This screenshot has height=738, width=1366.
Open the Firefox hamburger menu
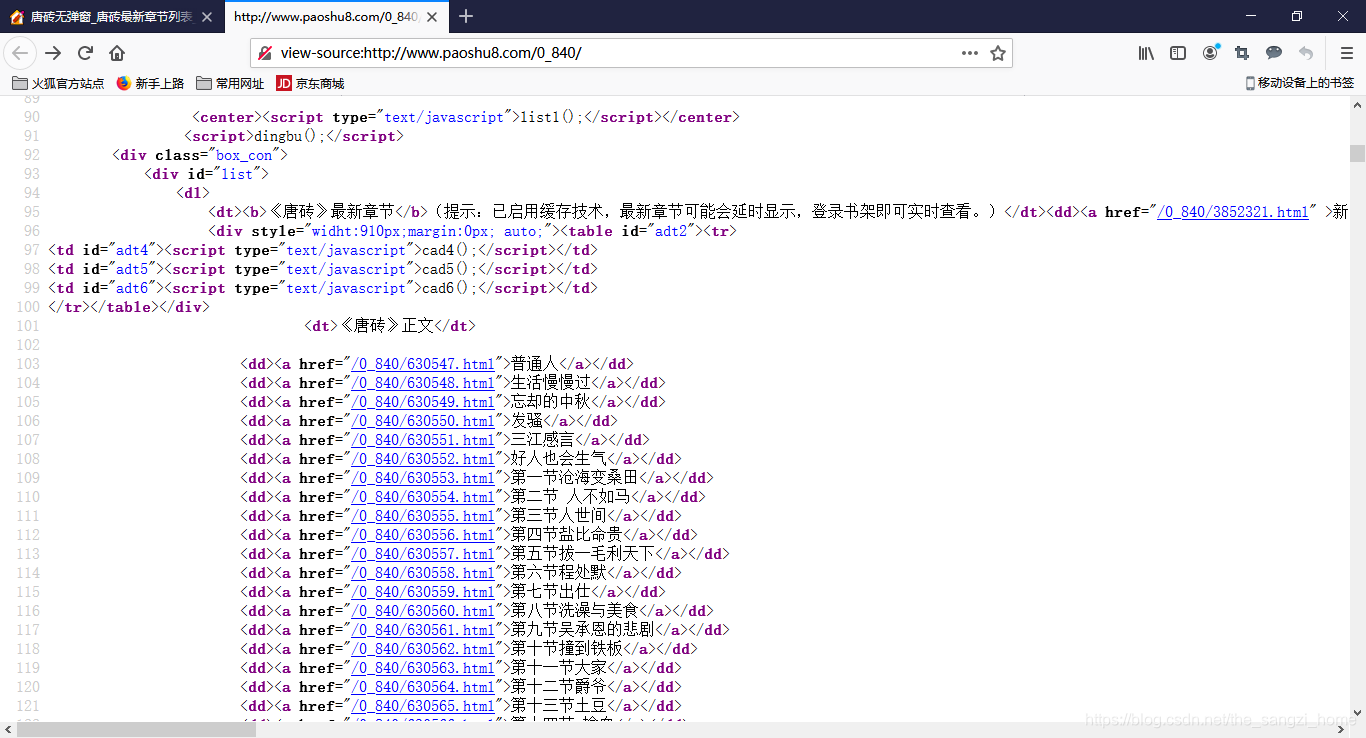pyautogui.click(x=1346, y=53)
